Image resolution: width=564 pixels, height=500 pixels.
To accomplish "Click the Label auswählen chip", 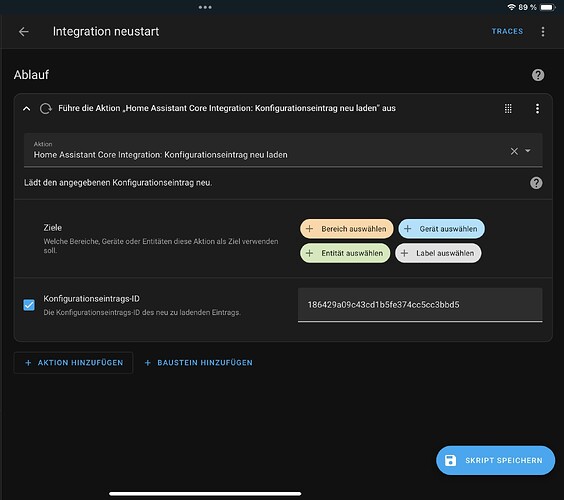I will pos(438,253).
